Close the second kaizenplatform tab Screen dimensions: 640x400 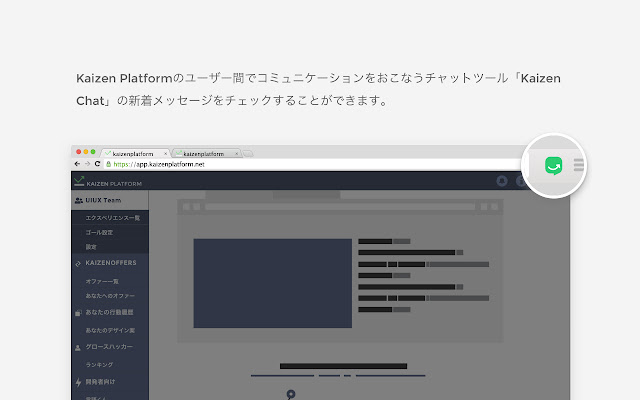tap(236, 154)
